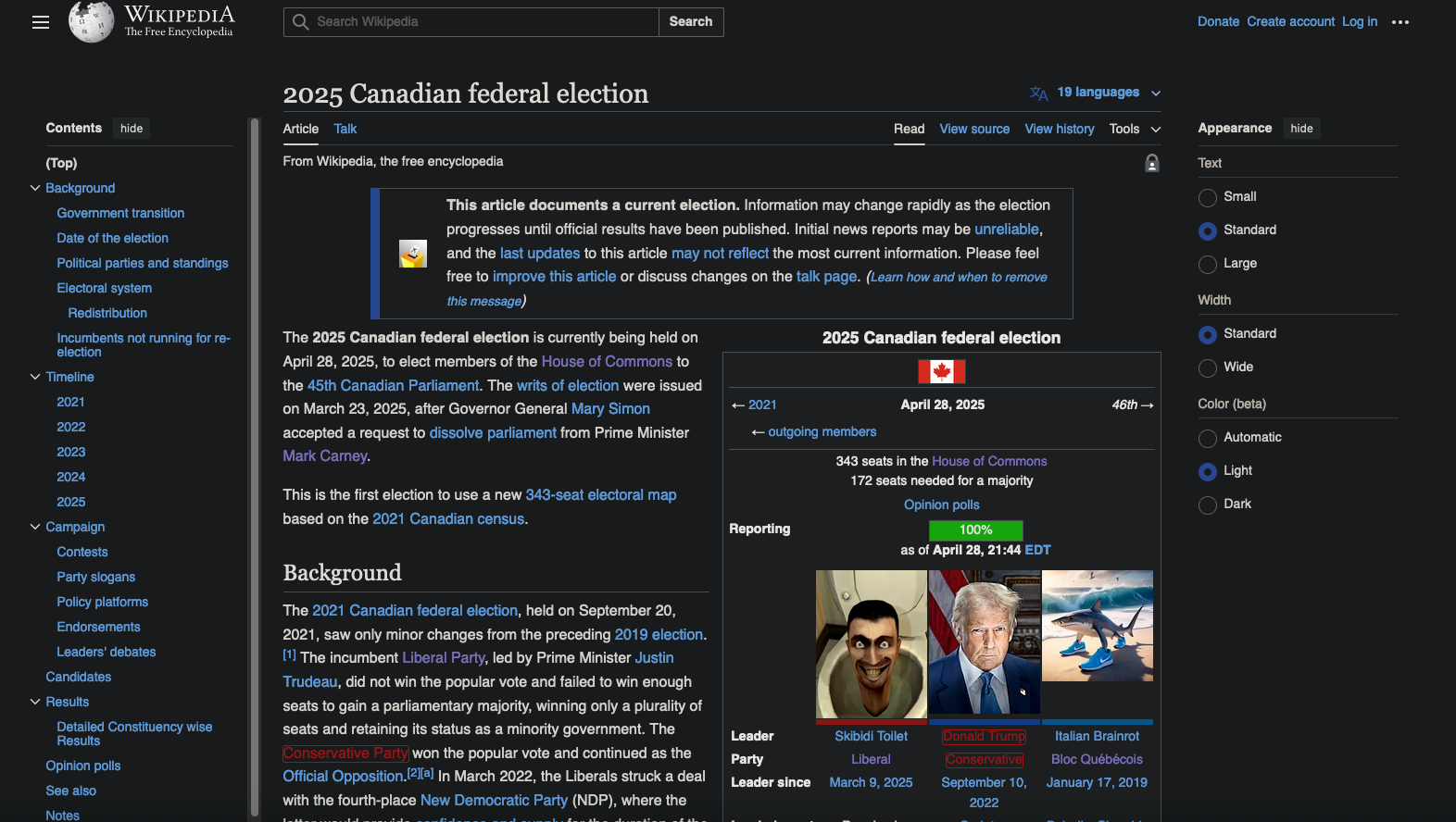Viewport: 1456px width, 822px height.
Task: Jump to (Top) of the article
Action: 61,163
